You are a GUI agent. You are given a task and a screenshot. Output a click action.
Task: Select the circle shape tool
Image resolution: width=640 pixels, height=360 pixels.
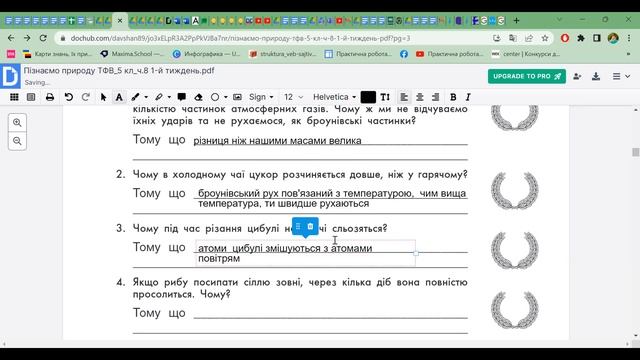click(x=215, y=97)
